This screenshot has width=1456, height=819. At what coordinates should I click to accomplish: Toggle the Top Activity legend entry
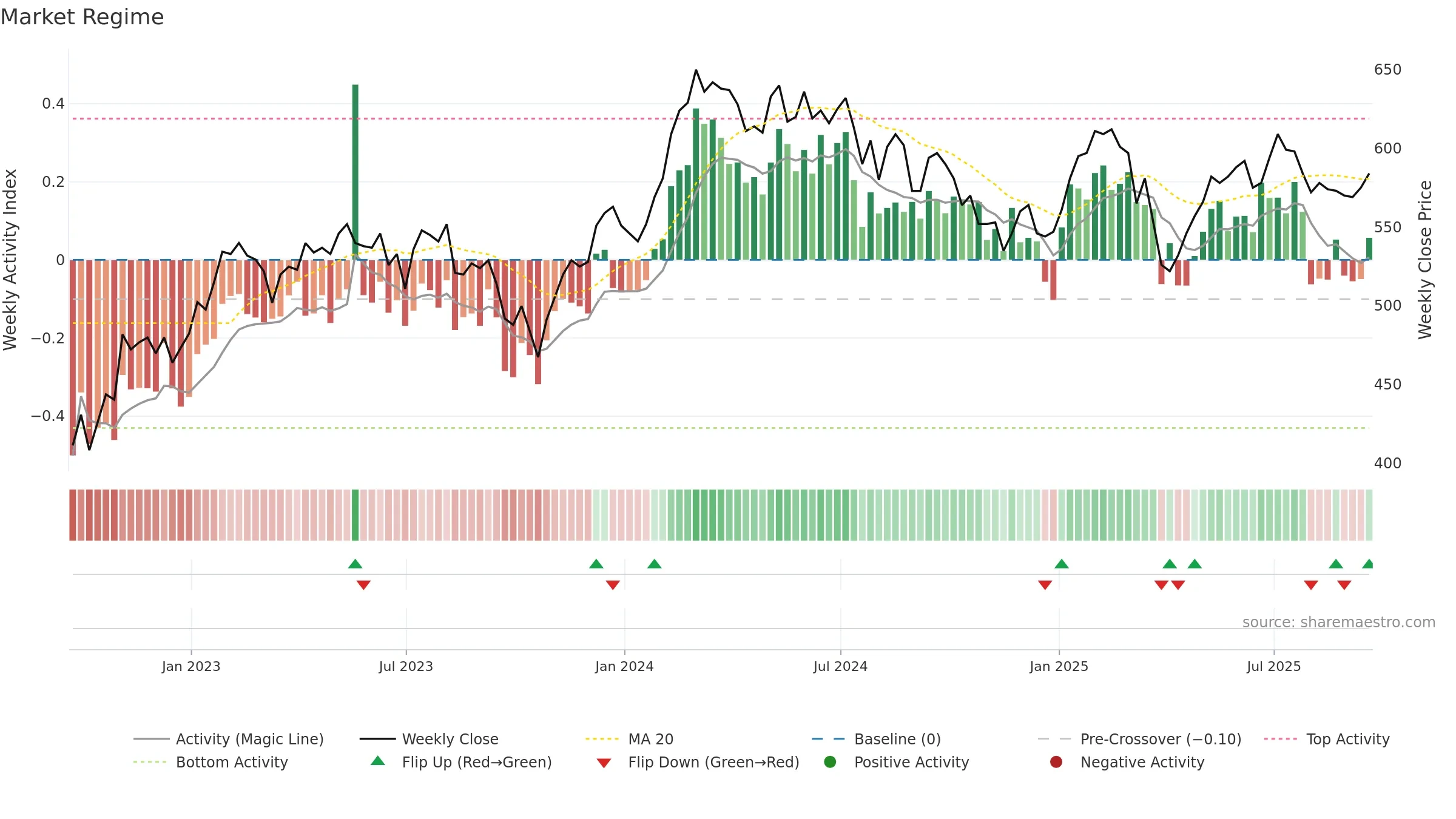[1327, 739]
